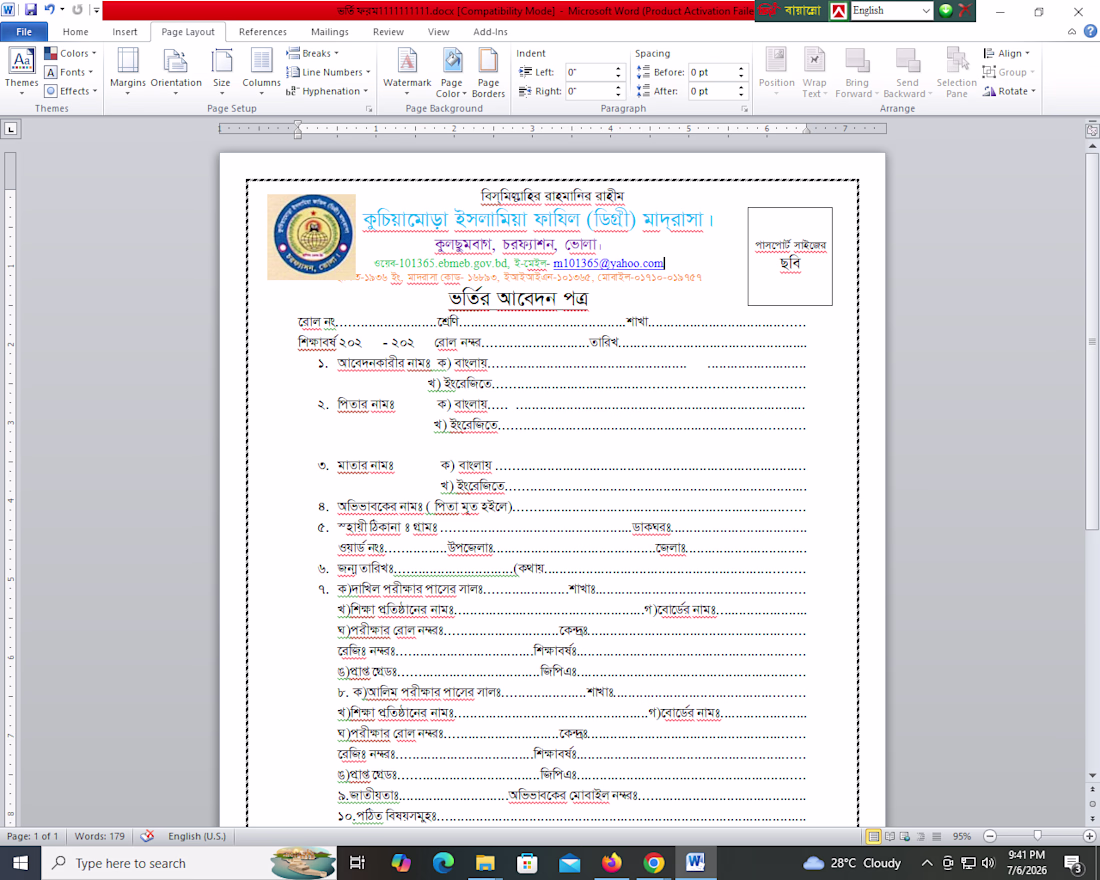Open the Margins options
This screenshot has height=880, width=1100.
pyautogui.click(x=128, y=72)
